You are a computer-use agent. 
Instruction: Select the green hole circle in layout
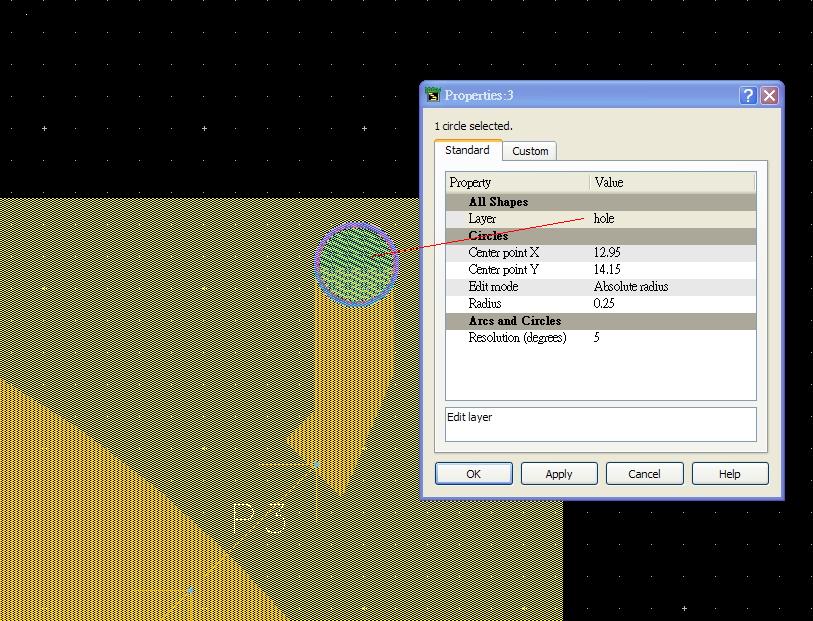357,264
